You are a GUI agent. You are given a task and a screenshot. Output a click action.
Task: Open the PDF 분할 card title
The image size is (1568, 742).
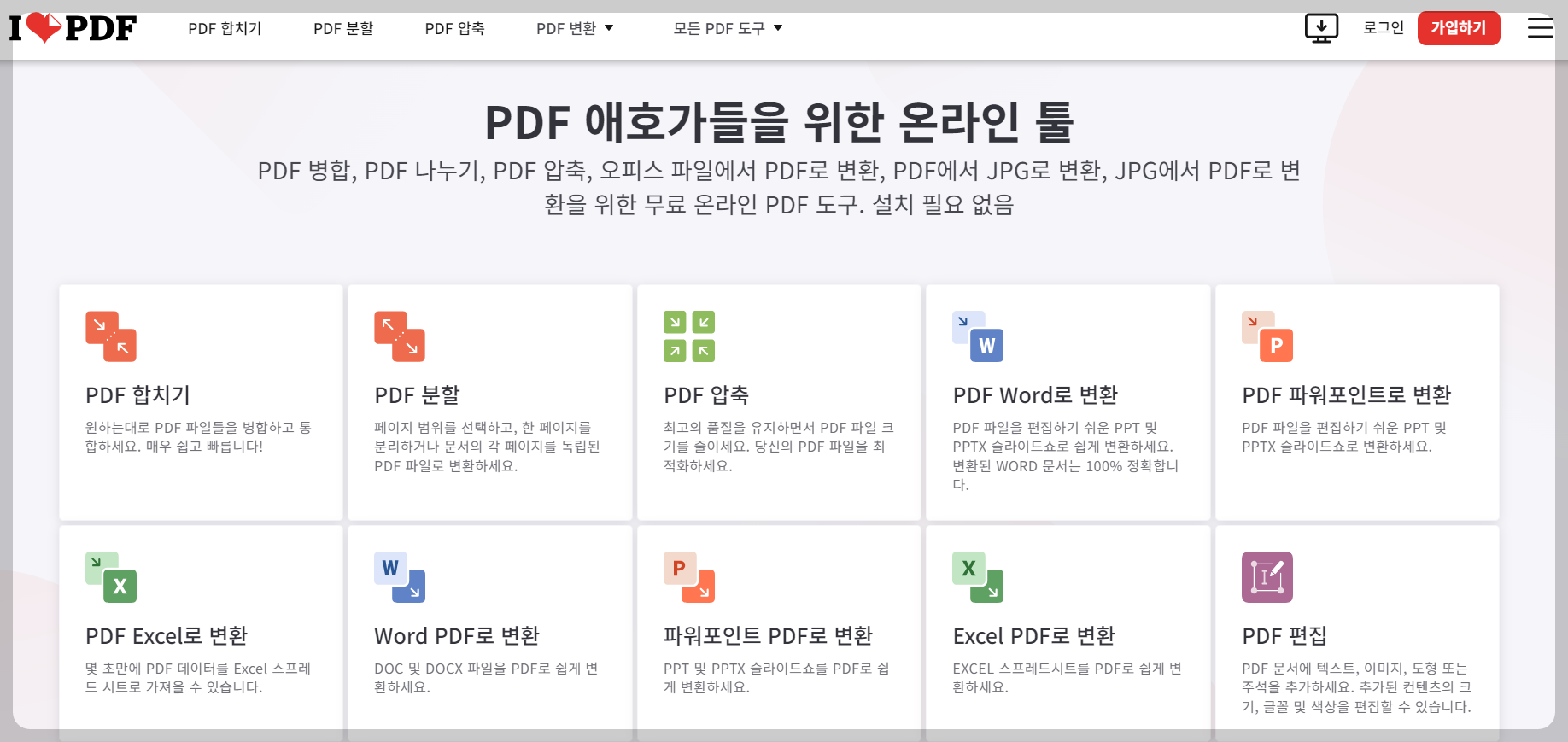tap(418, 395)
